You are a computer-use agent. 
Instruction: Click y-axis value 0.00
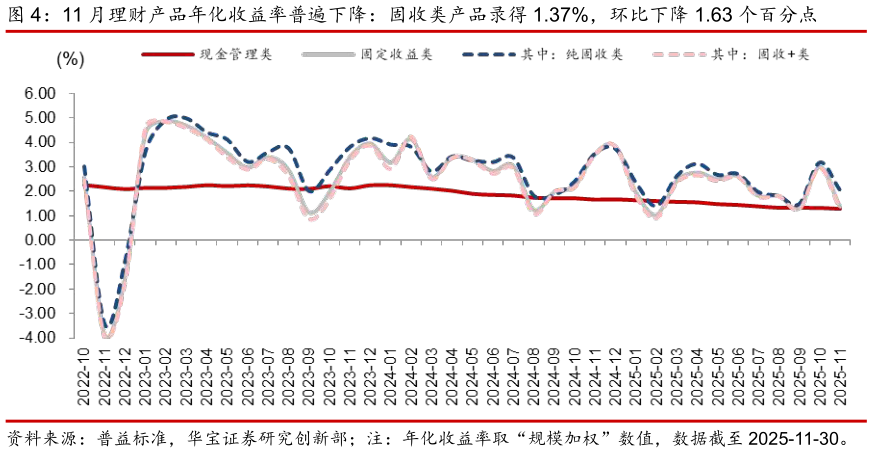point(40,240)
